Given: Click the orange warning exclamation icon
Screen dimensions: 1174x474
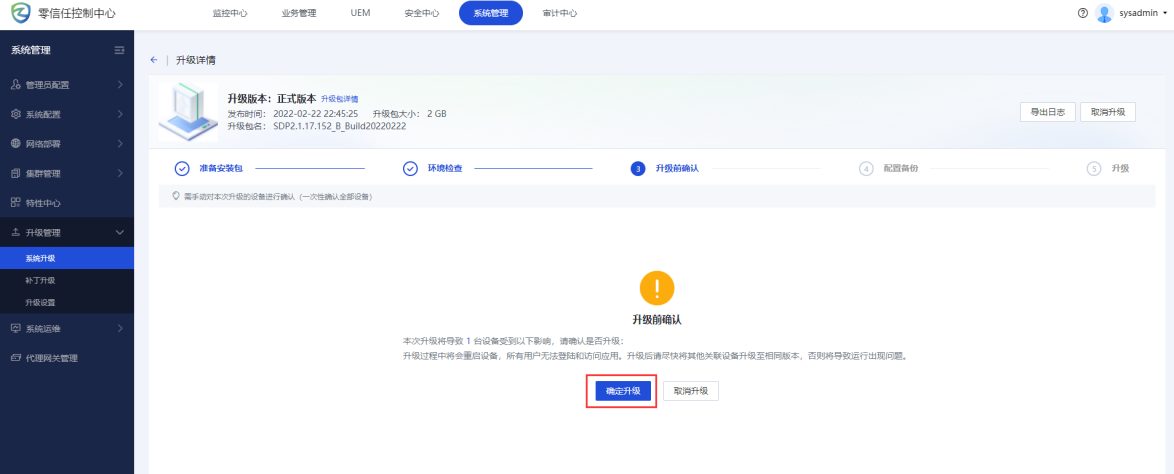Looking at the screenshot, I should coord(657,289).
